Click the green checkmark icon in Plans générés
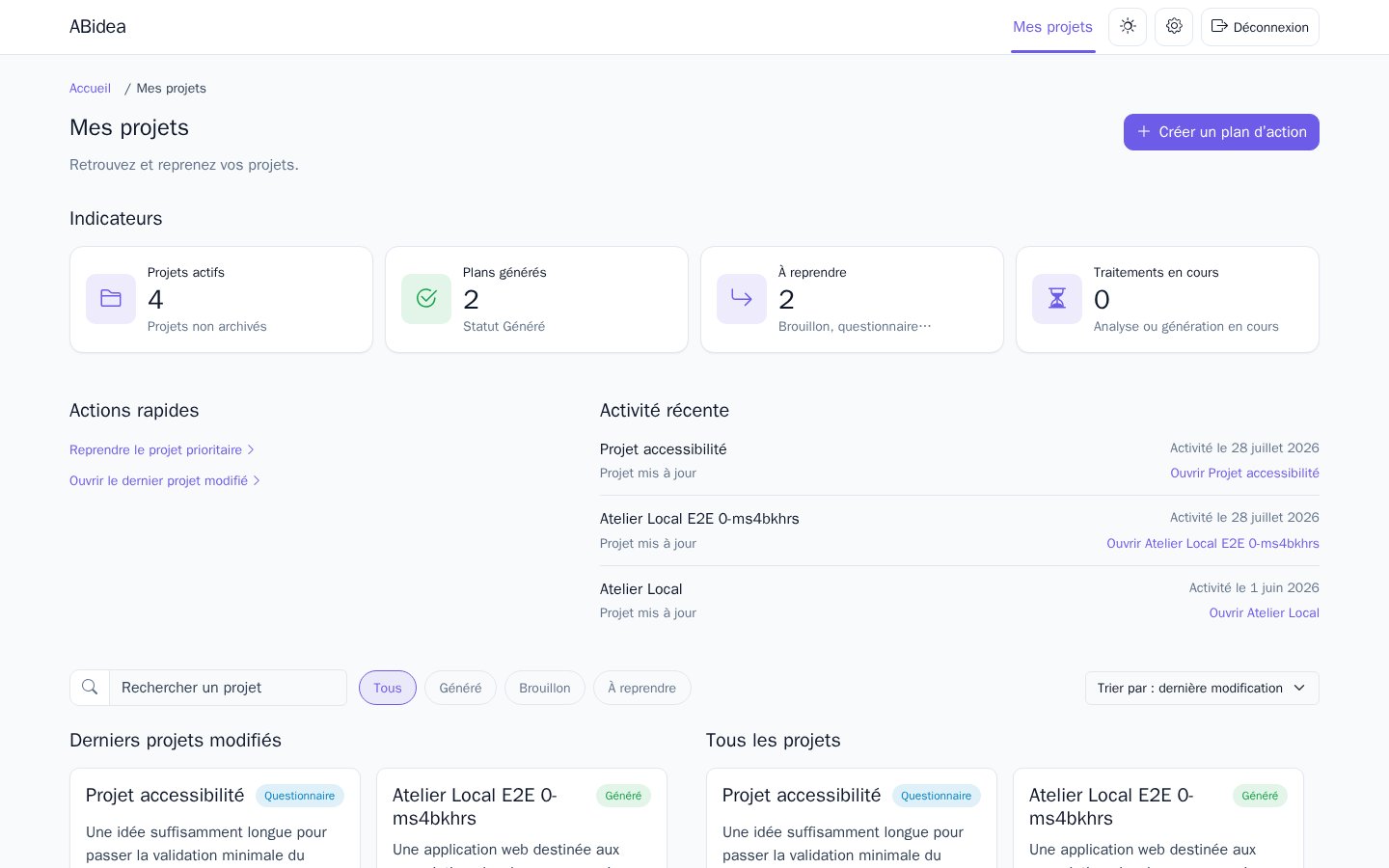 click(x=426, y=299)
